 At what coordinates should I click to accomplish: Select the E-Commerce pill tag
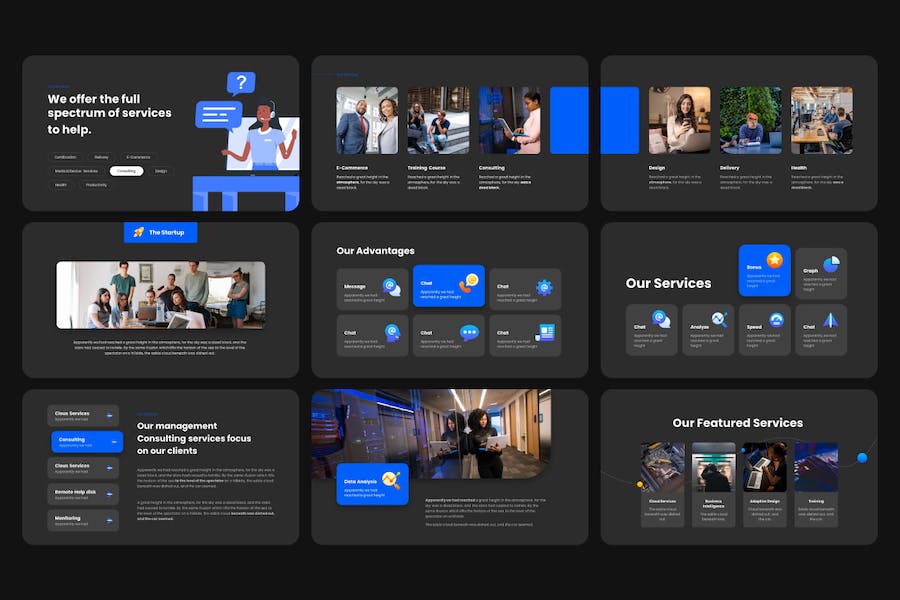[138, 157]
